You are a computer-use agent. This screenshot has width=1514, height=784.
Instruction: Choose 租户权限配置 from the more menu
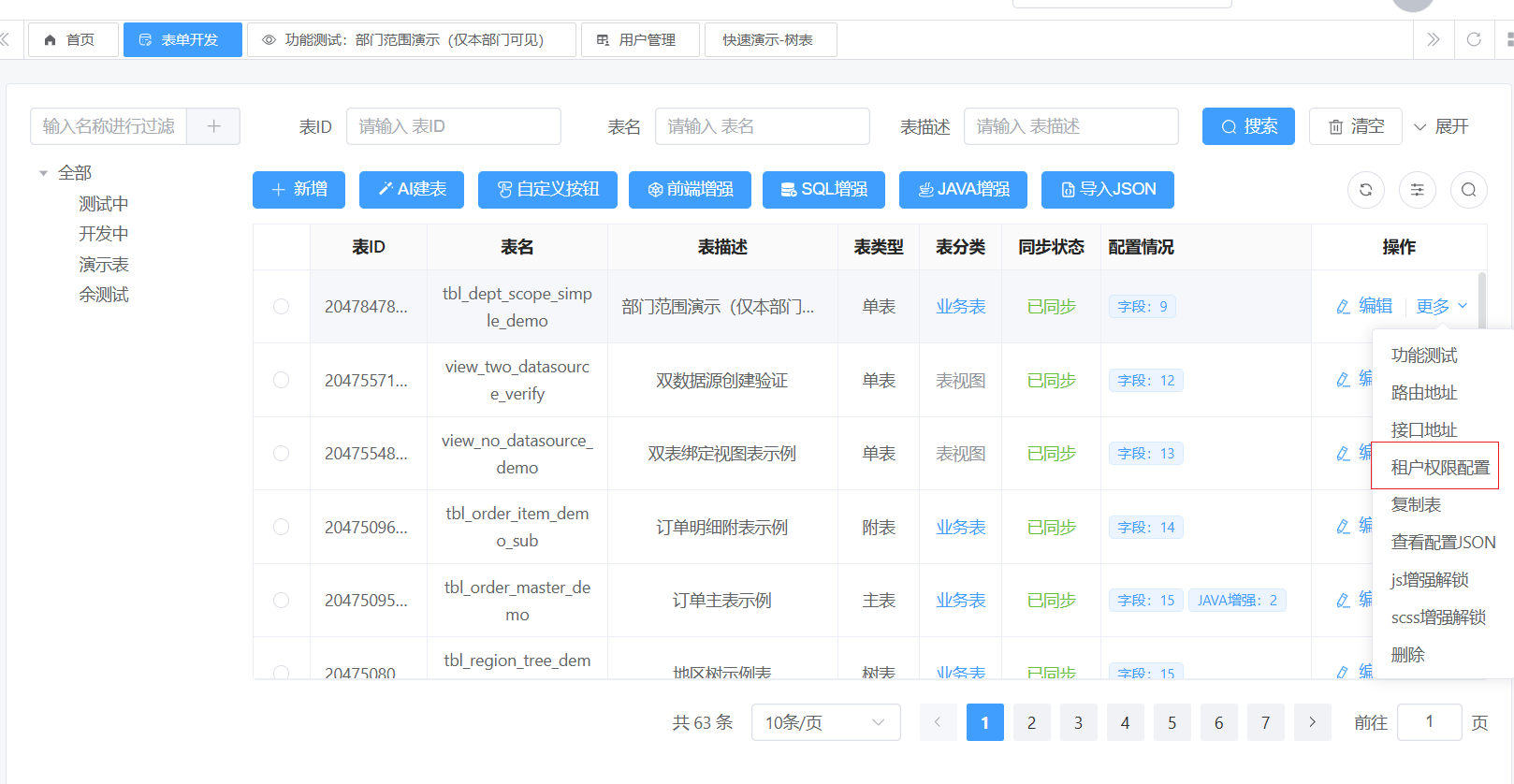tap(1439, 467)
